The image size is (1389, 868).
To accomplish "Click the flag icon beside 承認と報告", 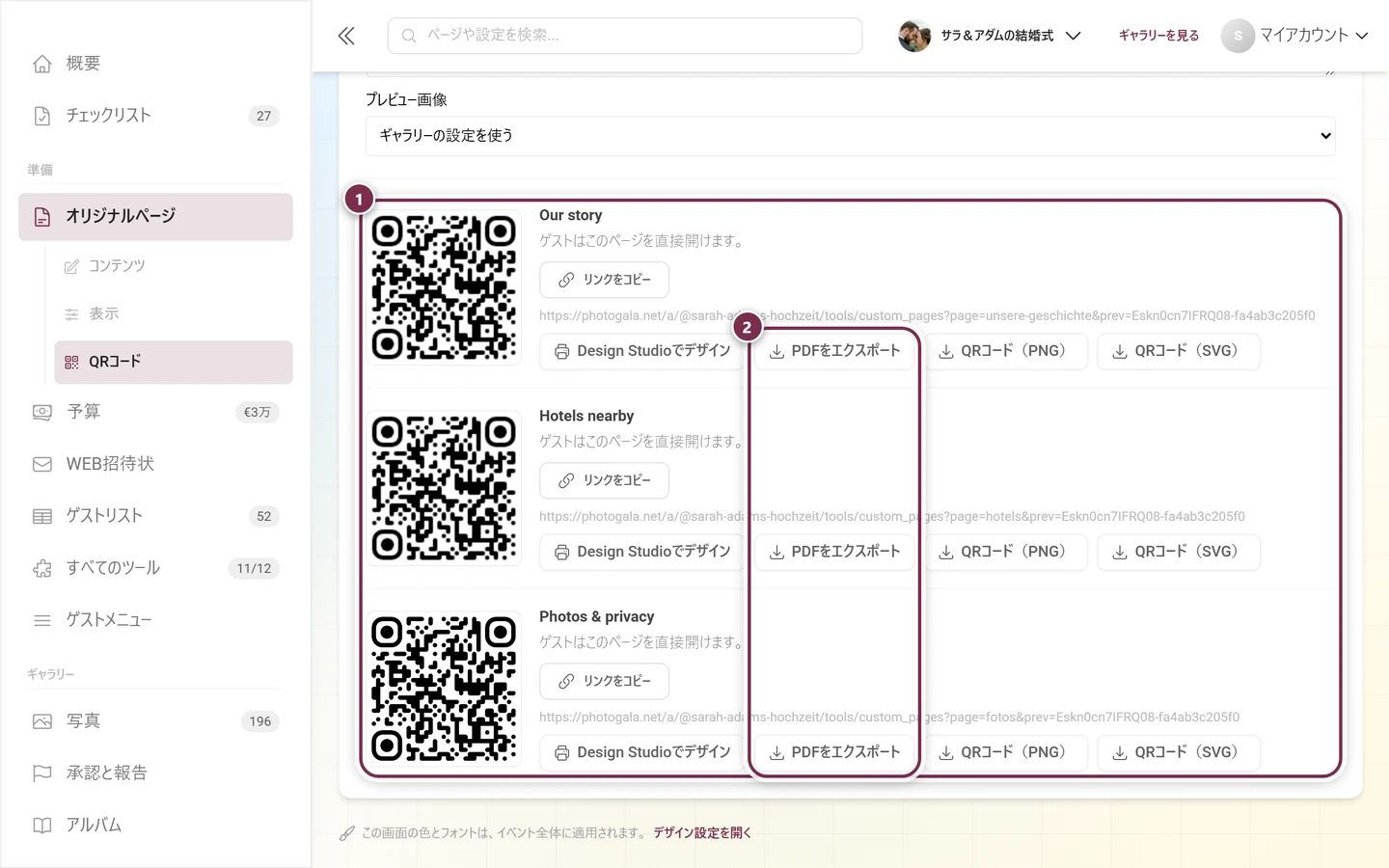I will point(42,773).
